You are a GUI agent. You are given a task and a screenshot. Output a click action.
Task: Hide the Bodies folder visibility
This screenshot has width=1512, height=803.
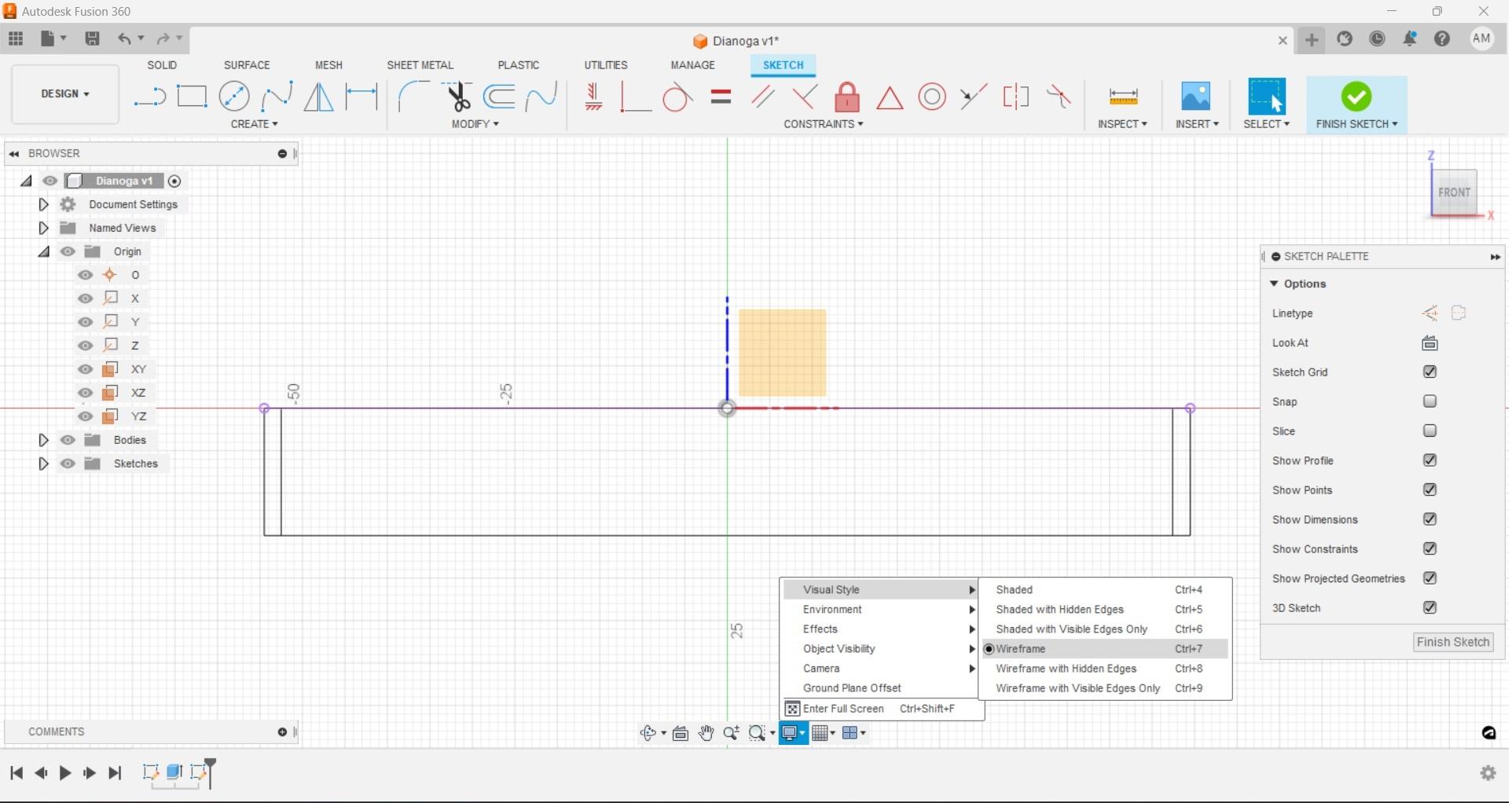[68, 440]
